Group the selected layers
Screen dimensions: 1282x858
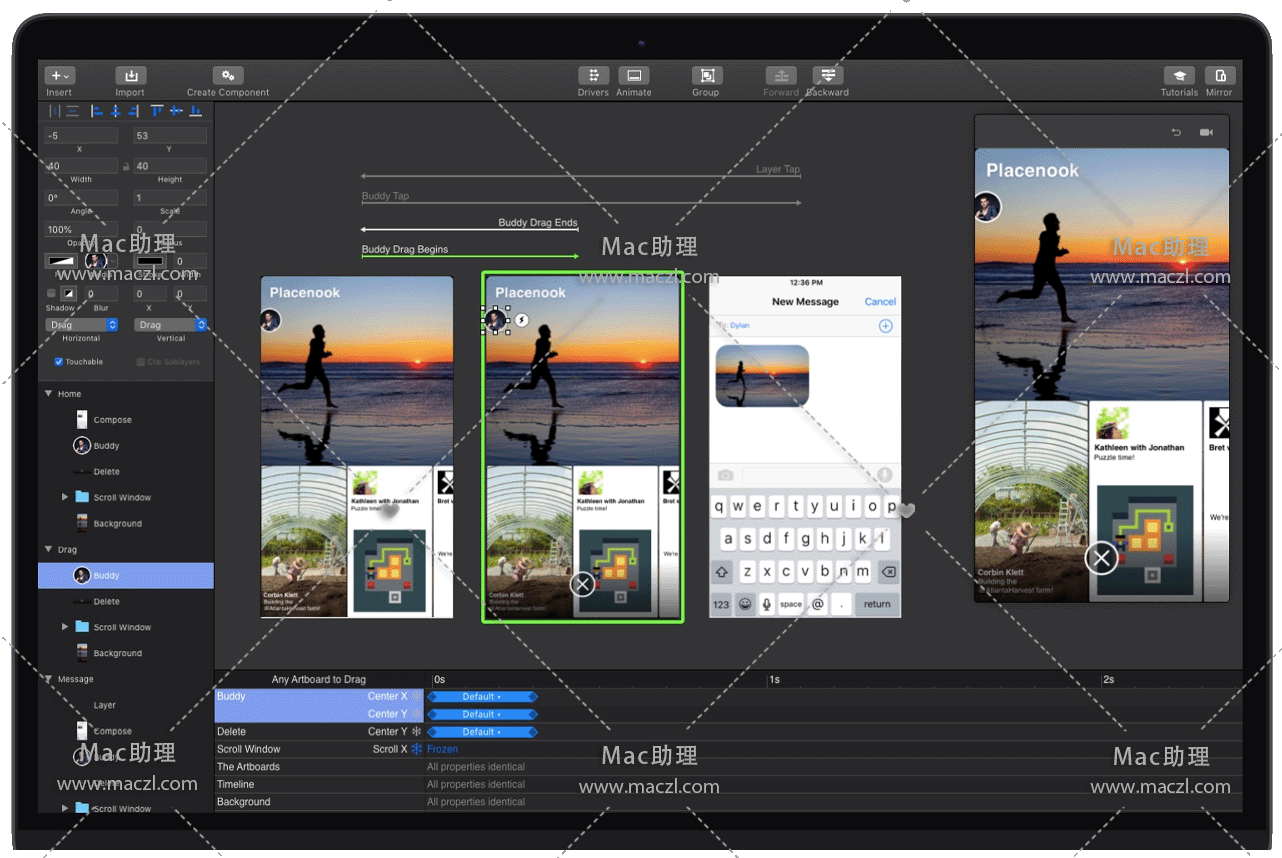pos(706,76)
